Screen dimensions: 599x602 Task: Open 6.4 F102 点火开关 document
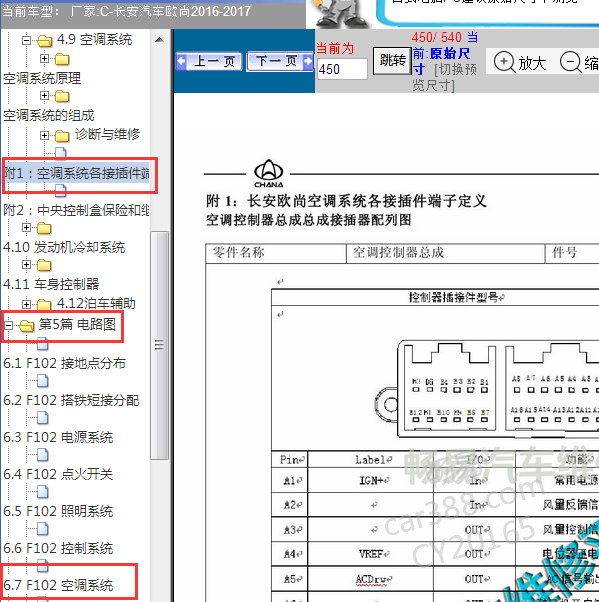pyautogui.click(x=58, y=474)
